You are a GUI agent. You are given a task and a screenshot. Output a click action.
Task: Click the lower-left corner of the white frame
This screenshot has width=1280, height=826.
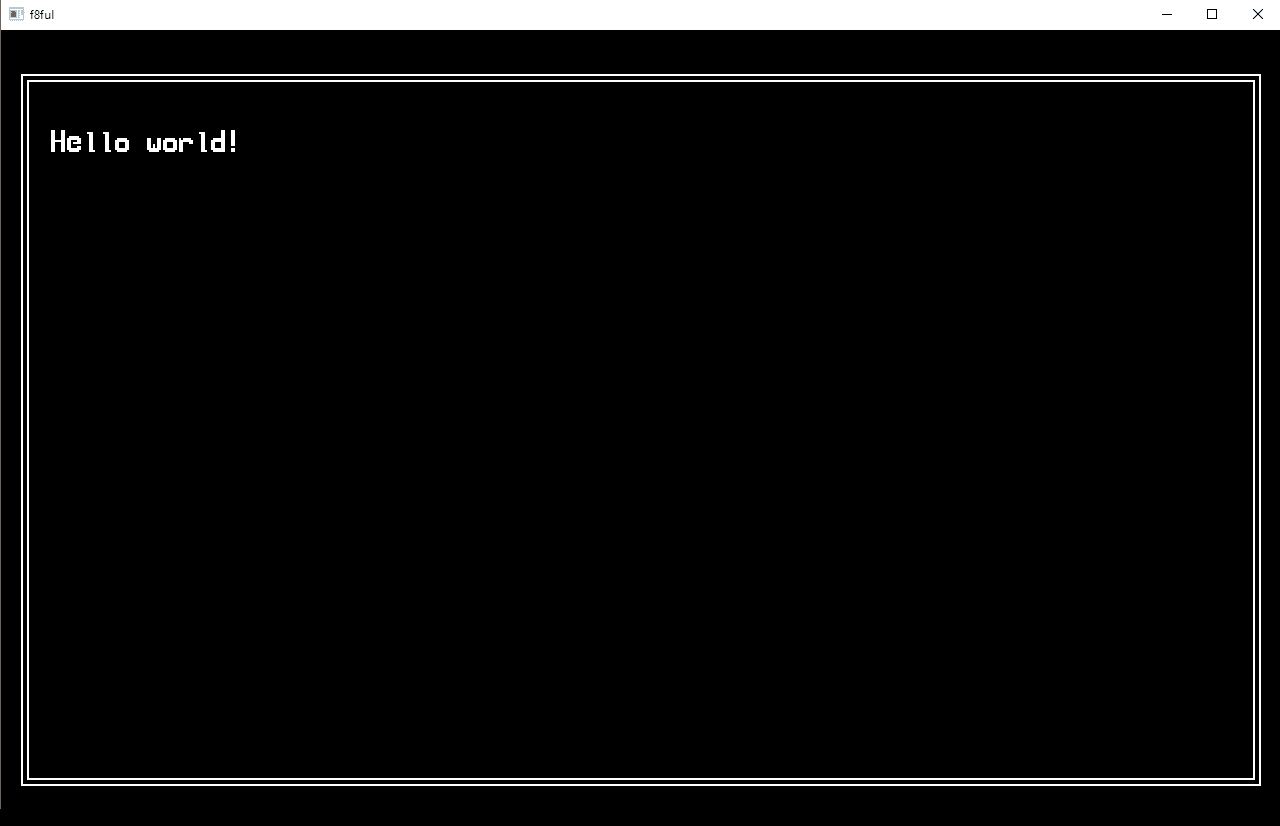(x=25, y=781)
